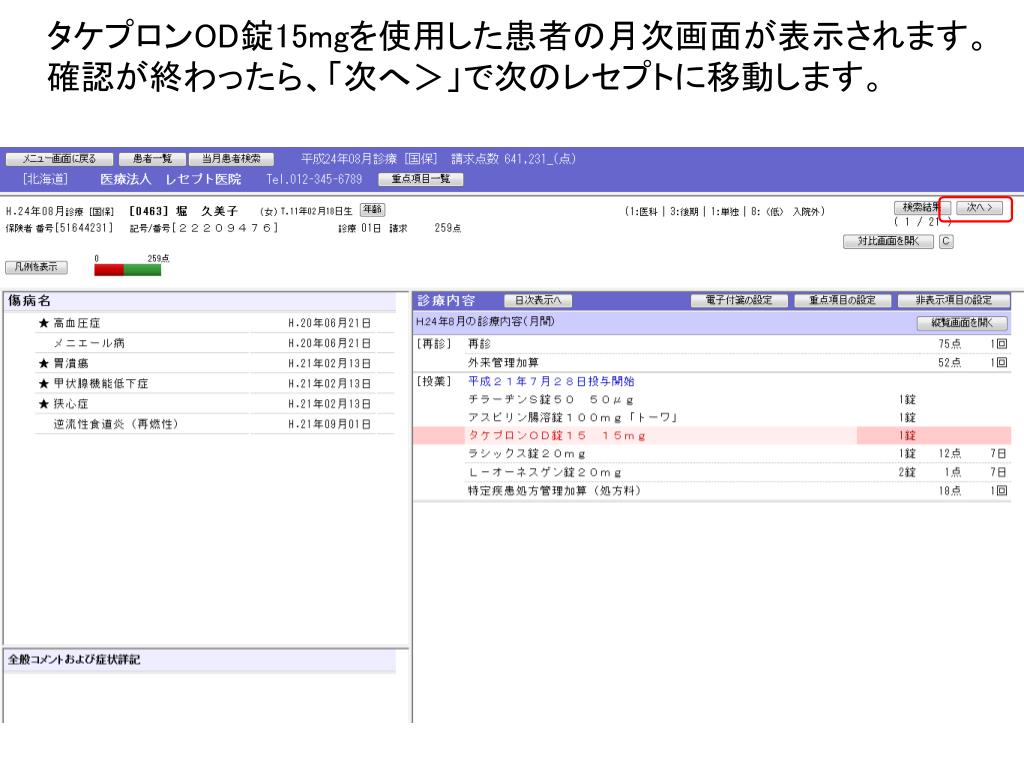
Task: Switch to daily view via 日次表示へ
Action: point(537,300)
